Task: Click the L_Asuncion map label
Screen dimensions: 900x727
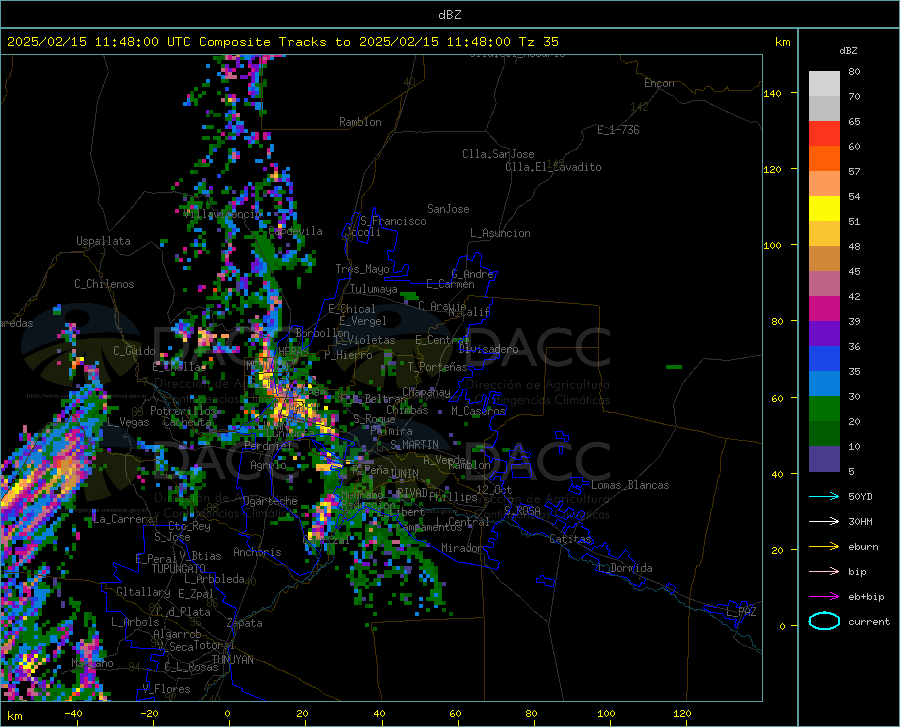Action: pos(500,233)
